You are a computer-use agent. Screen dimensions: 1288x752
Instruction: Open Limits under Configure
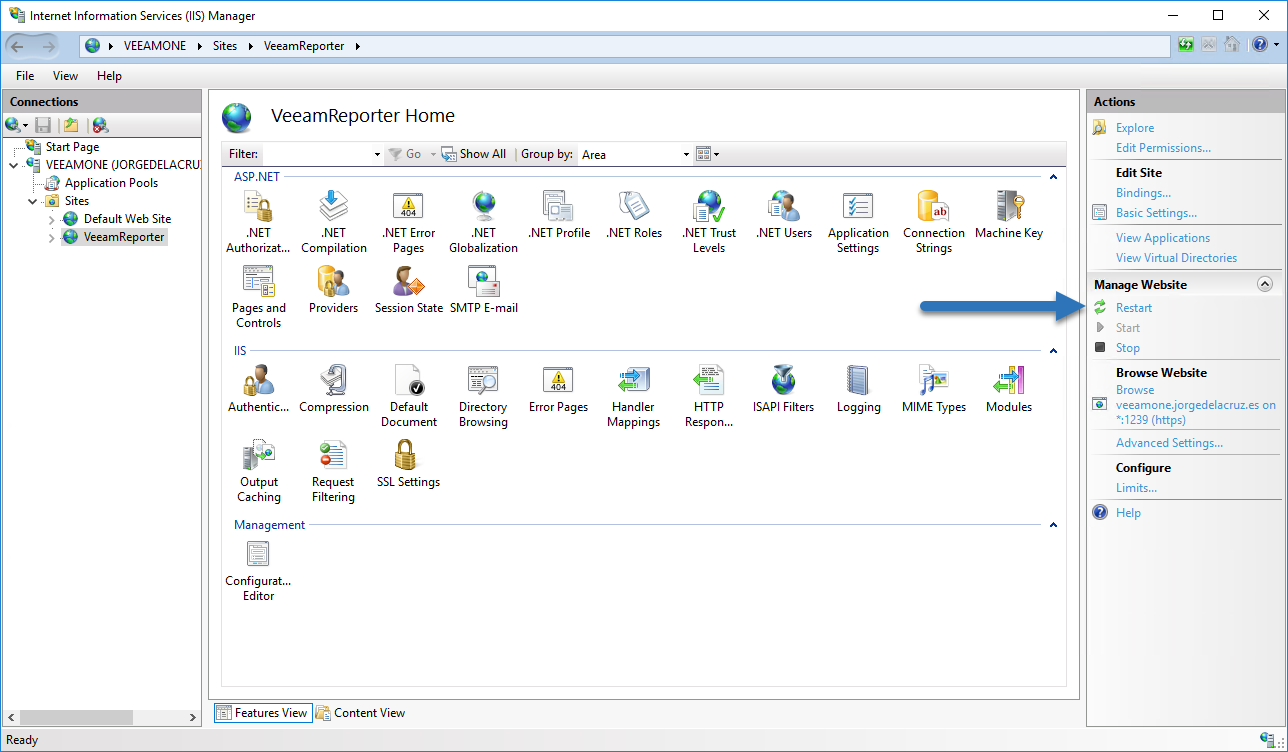click(1136, 488)
